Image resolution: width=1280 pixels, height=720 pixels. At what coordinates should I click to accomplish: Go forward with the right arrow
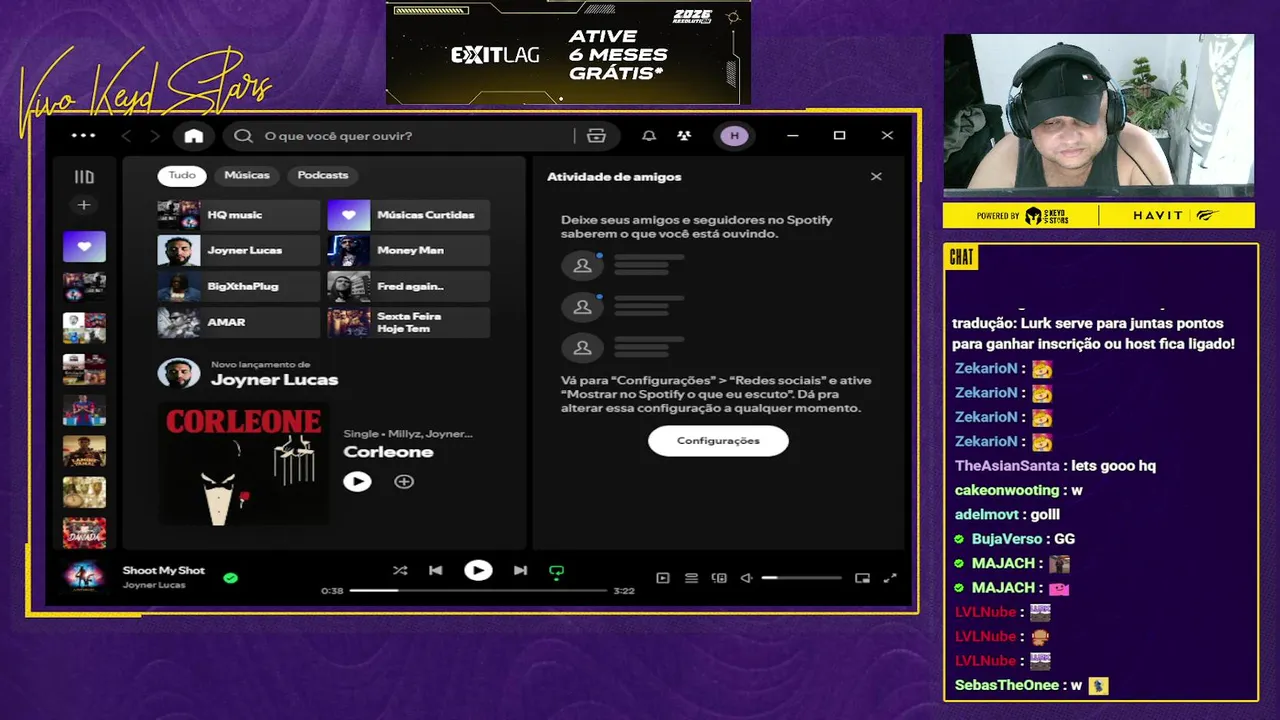coord(154,136)
